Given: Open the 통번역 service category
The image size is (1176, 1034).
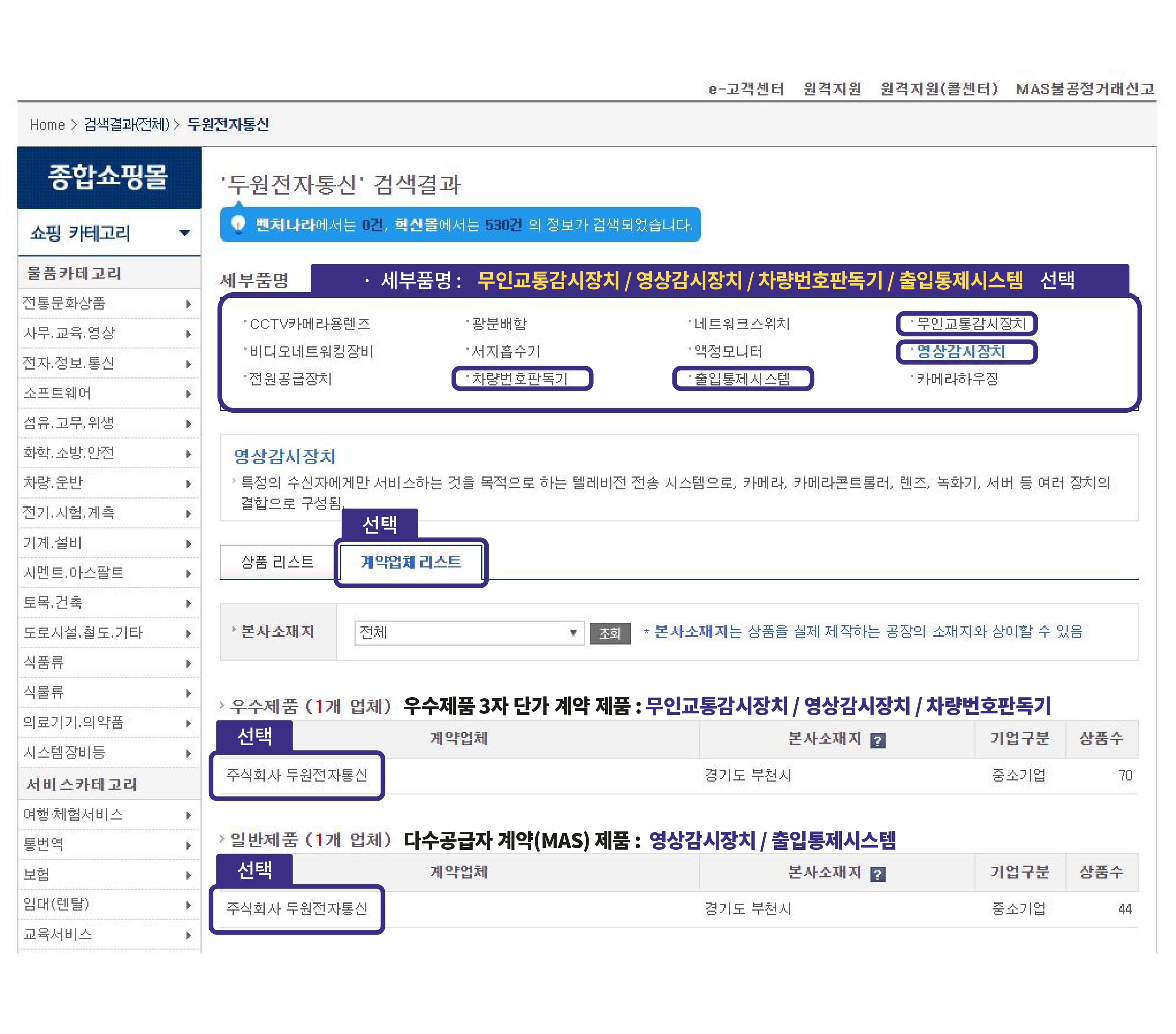Looking at the screenshot, I should tap(109, 844).
